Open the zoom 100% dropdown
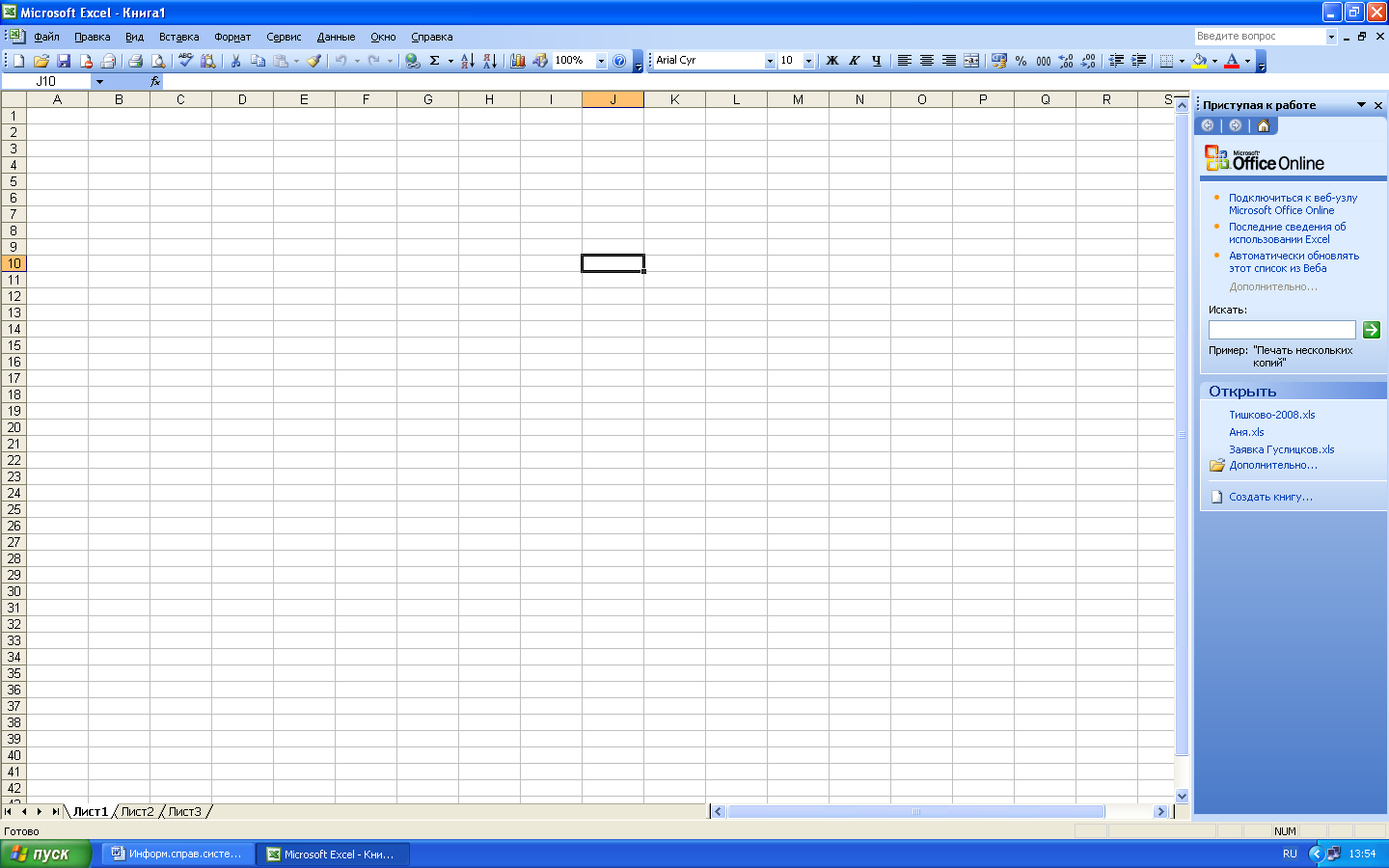 601,61
